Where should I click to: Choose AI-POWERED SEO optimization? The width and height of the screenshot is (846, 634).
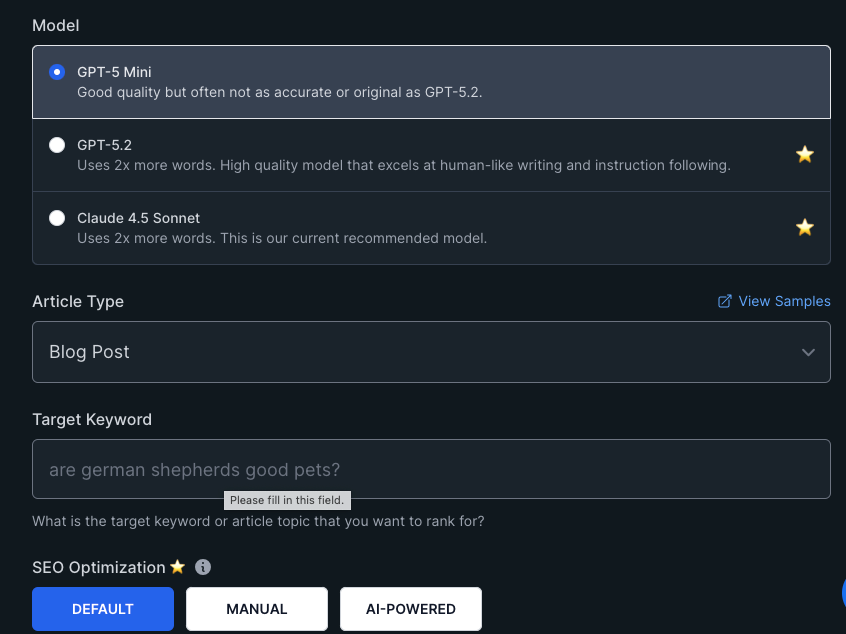click(x=411, y=609)
